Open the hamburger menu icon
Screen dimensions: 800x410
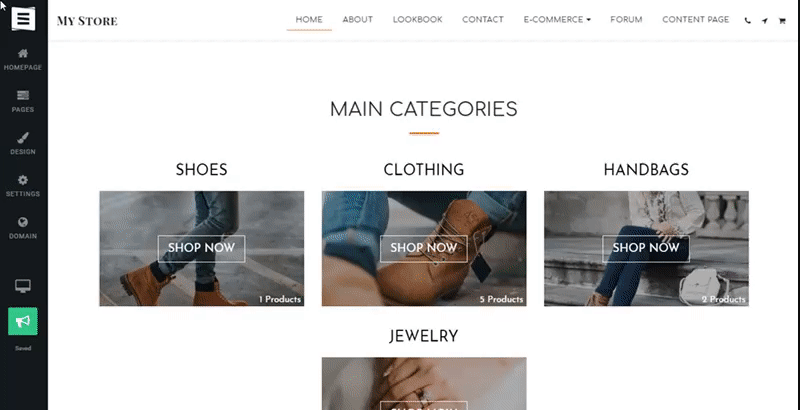(x=23, y=18)
